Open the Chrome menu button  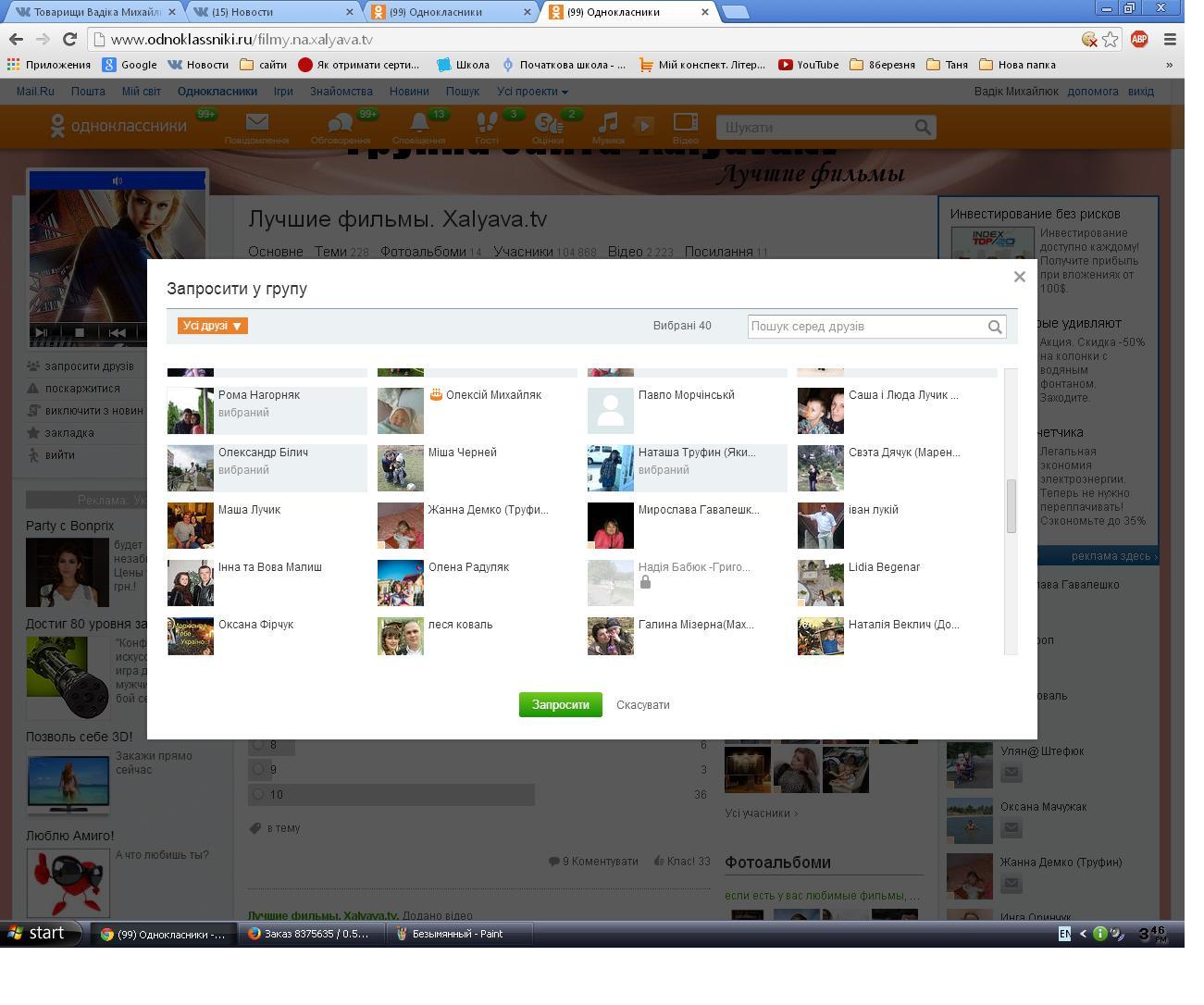click(x=1170, y=39)
